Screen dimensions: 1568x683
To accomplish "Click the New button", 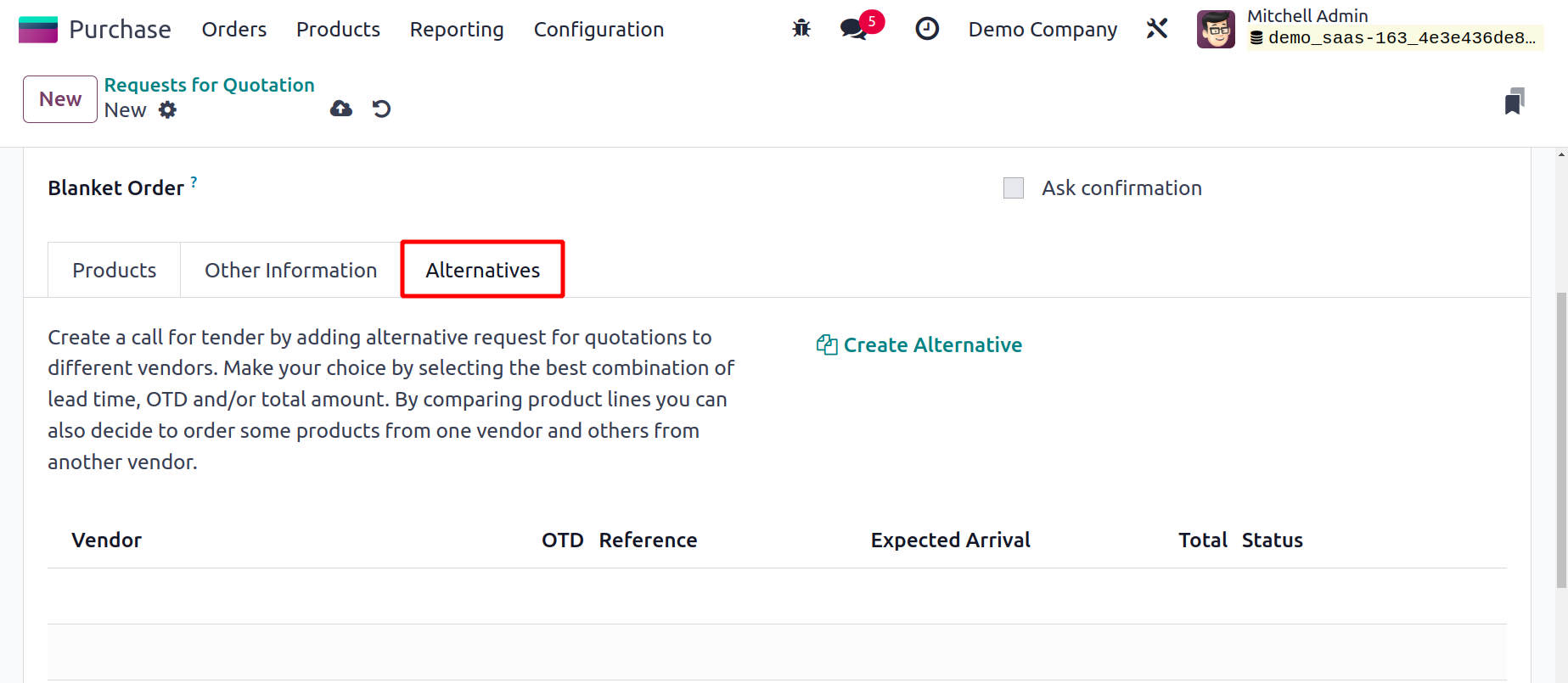I will point(60,99).
